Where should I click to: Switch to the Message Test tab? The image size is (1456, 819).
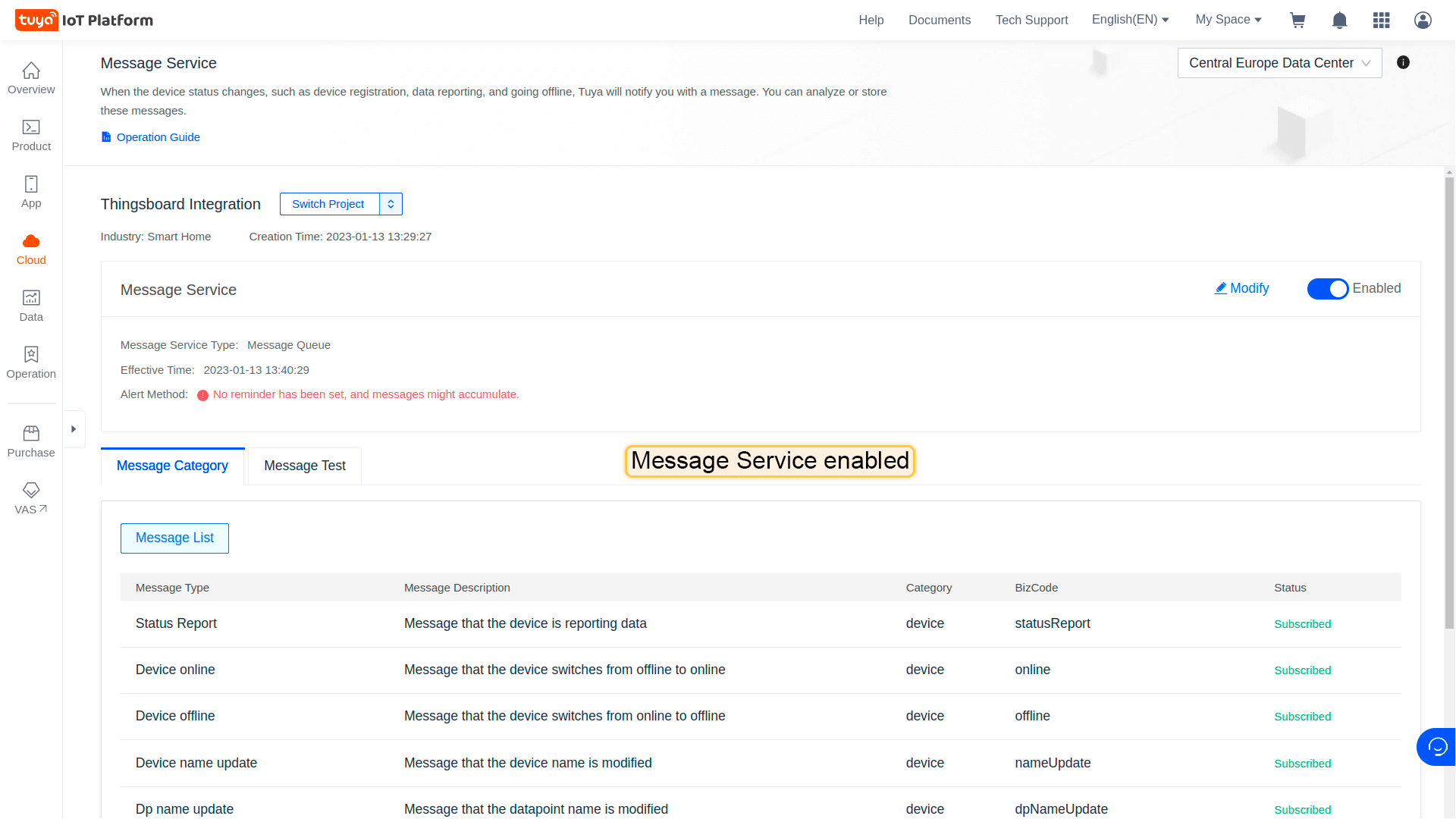pos(304,466)
